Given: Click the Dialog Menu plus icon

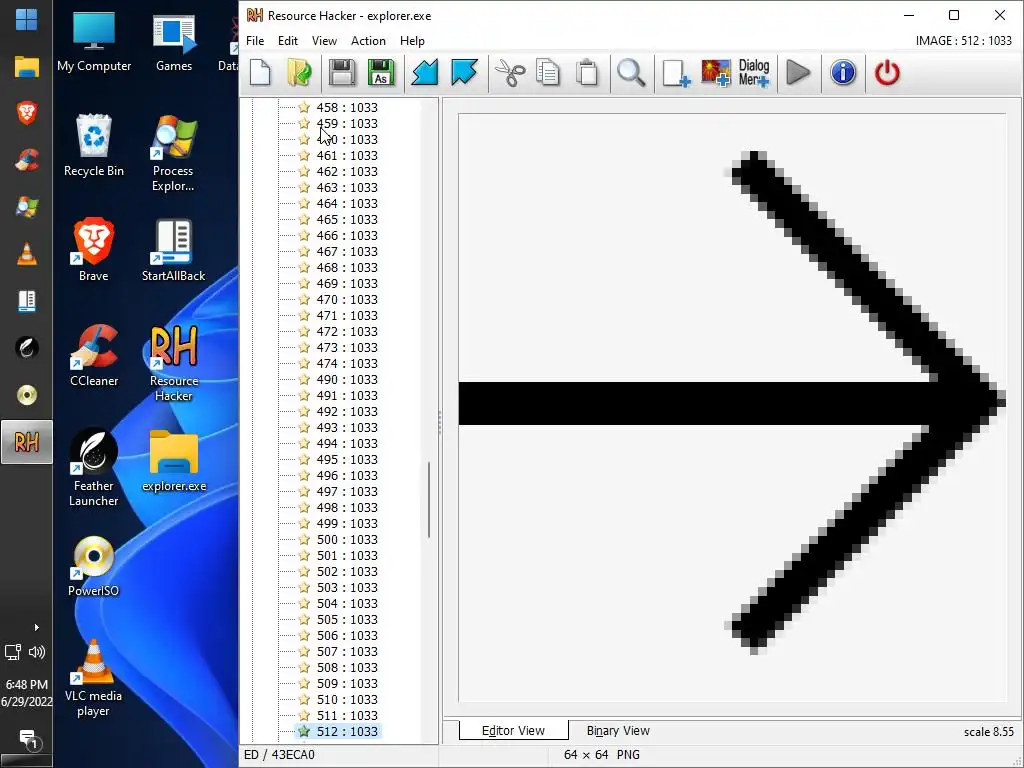Looking at the screenshot, I should pos(754,72).
